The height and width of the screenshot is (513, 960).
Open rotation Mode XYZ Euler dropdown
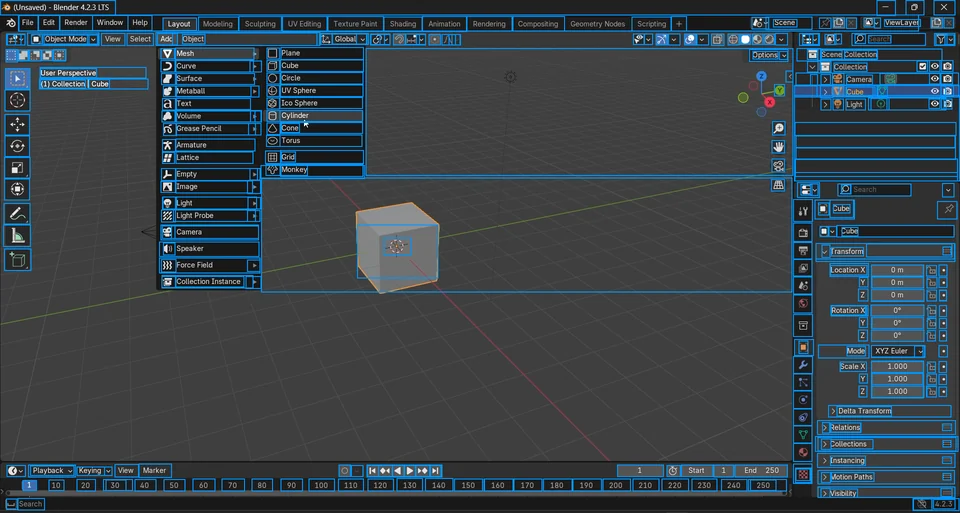point(898,351)
